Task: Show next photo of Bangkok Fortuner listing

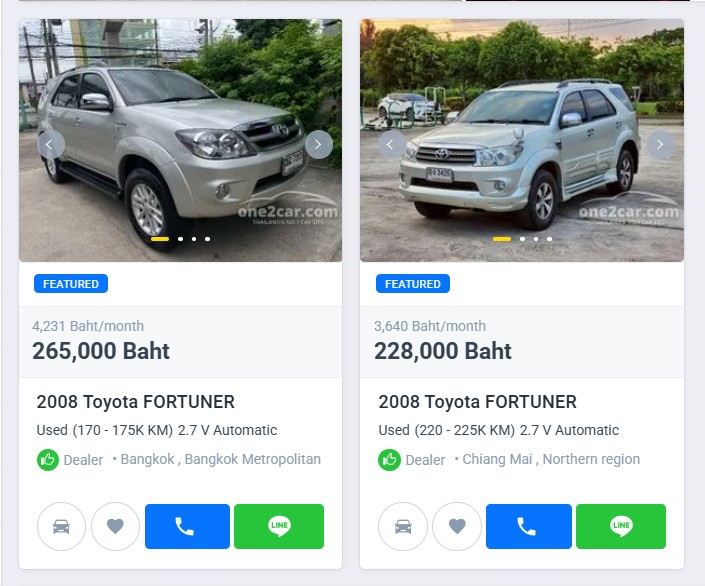Action: [318, 144]
